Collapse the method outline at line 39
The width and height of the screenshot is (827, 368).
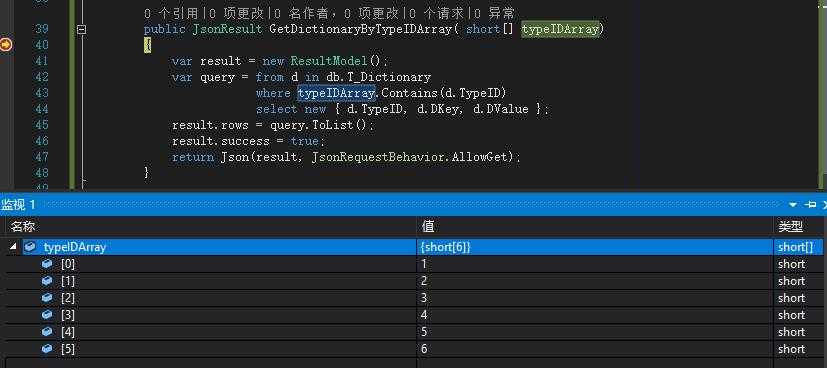(x=81, y=30)
